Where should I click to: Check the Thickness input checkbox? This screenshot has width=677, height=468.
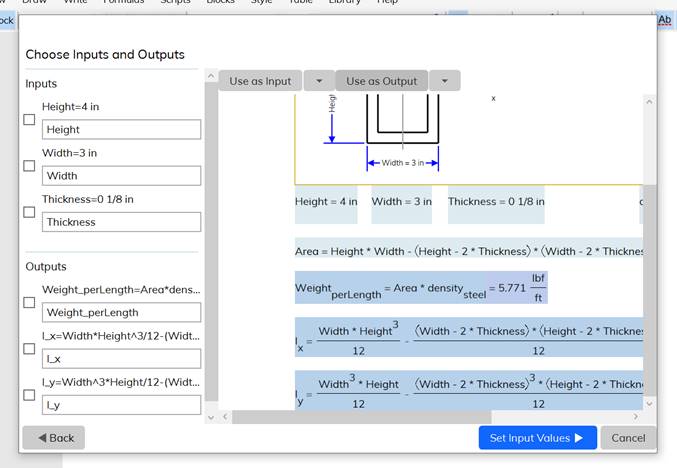(x=29, y=212)
